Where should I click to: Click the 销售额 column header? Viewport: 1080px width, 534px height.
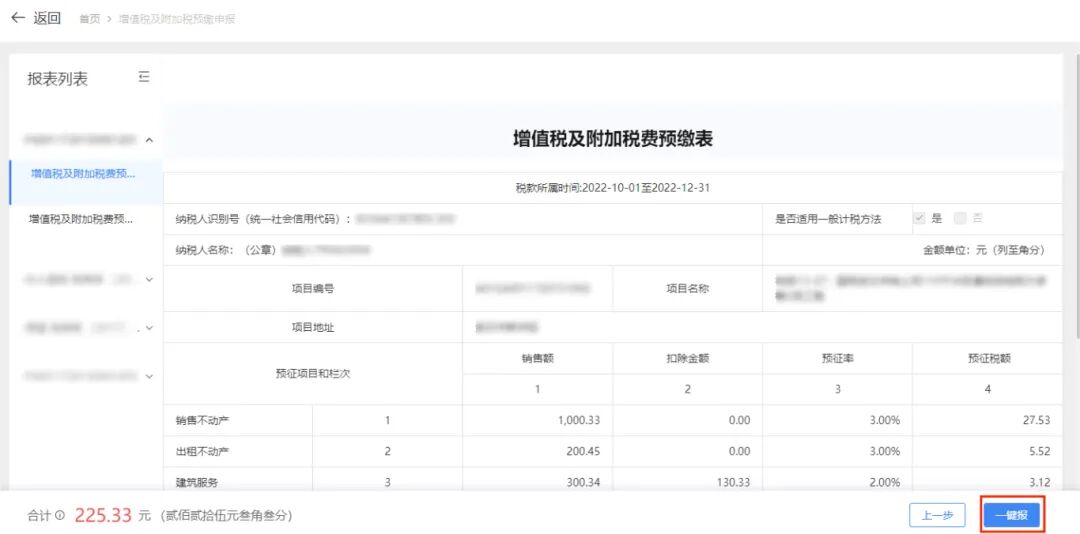(537, 358)
